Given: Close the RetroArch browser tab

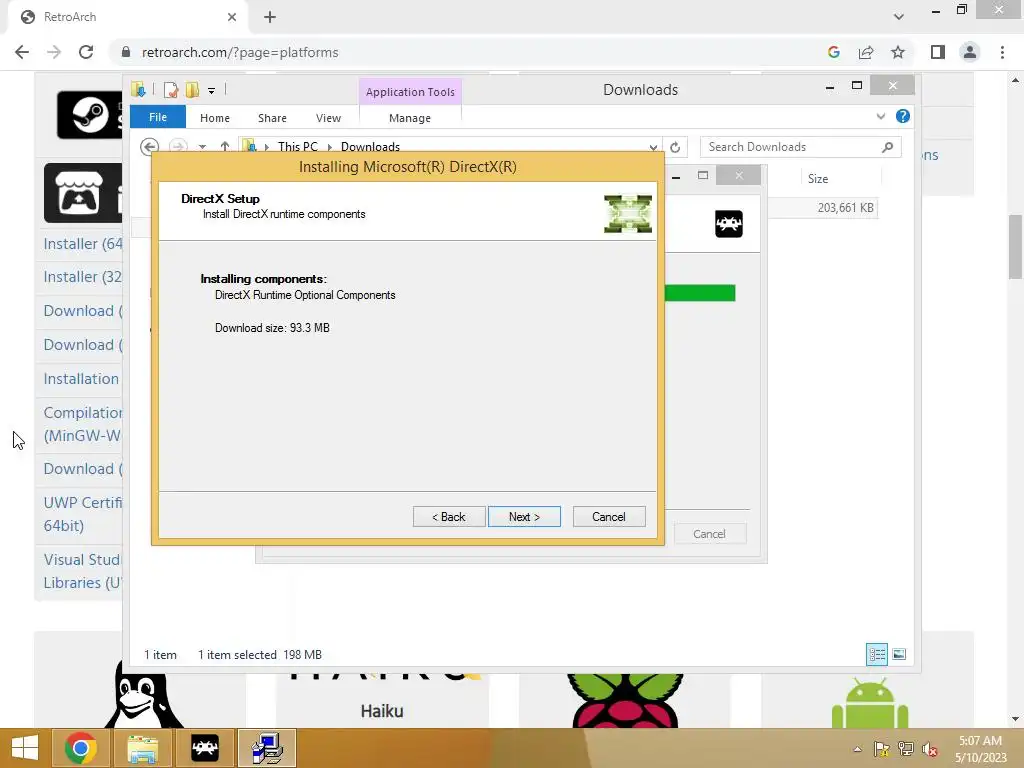Looking at the screenshot, I should [231, 17].
